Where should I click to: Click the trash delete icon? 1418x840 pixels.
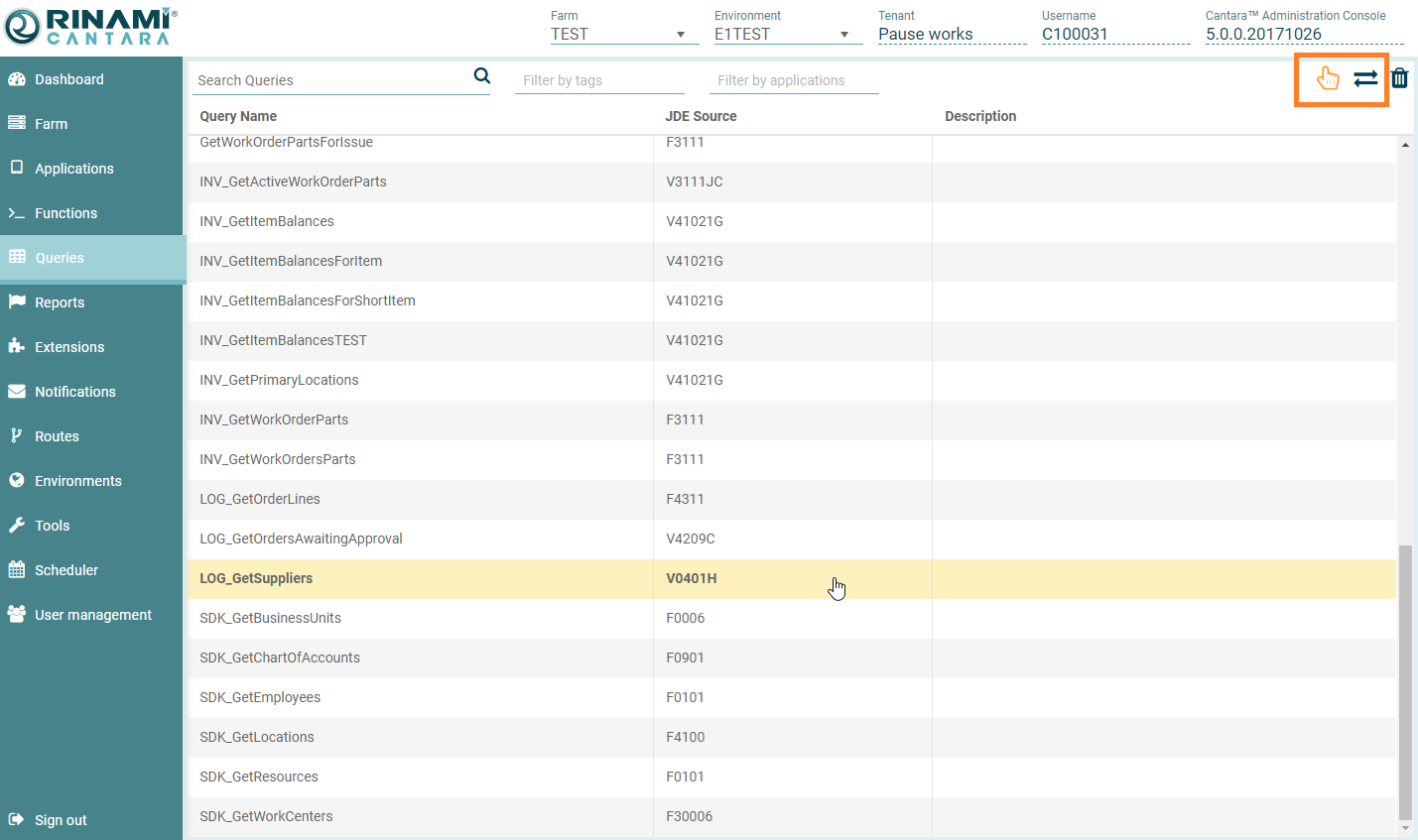(x=1399, y=78)
